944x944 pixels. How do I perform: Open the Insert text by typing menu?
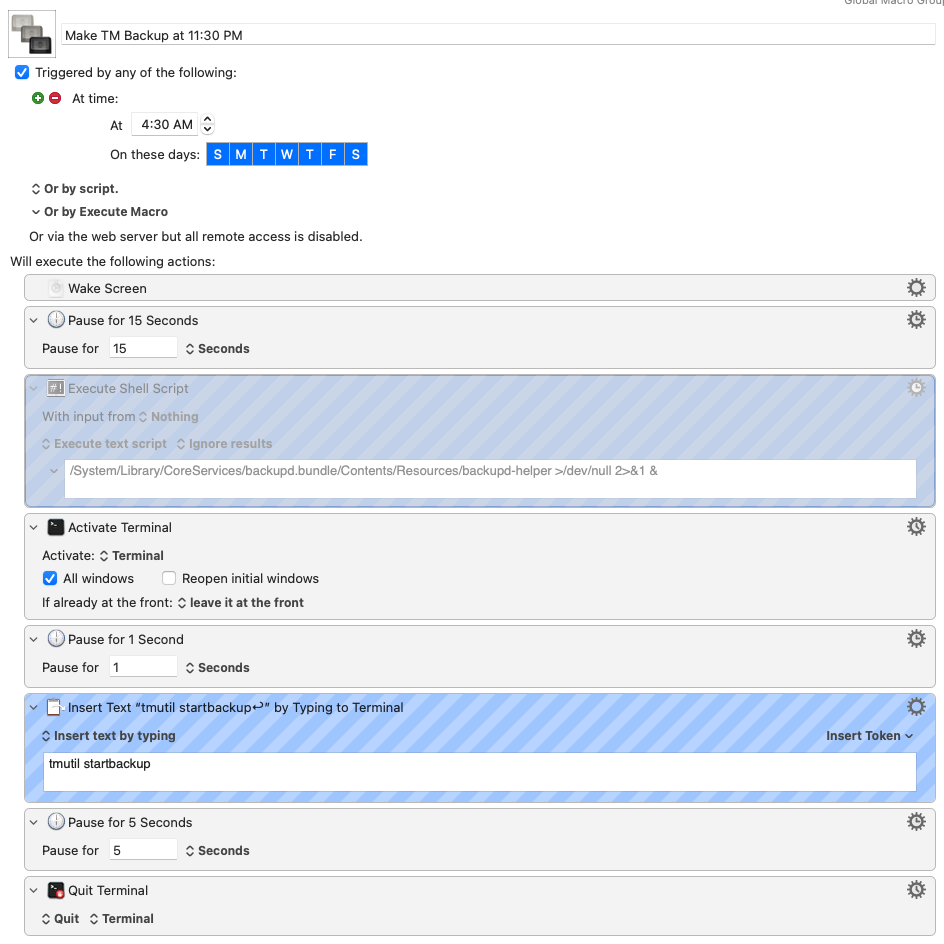click(108, 736)
